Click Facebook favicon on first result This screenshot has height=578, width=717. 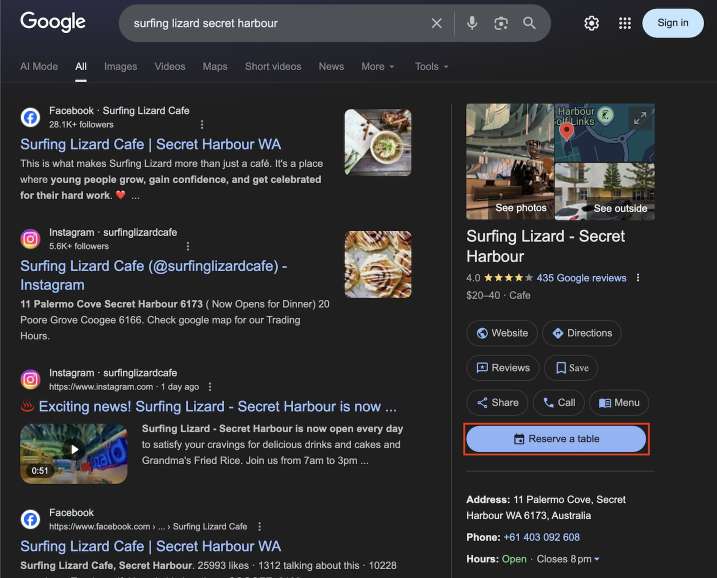30,118
